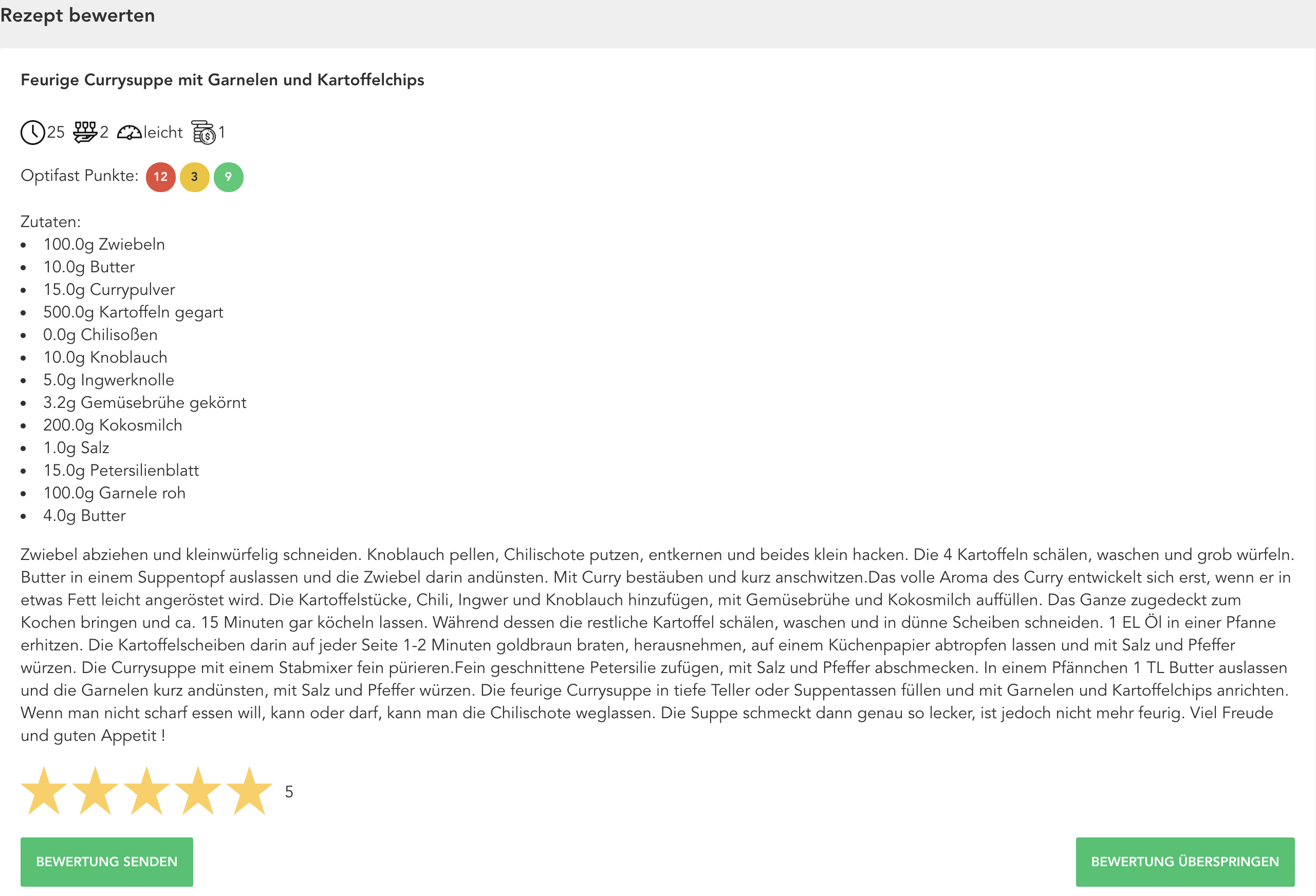The image size is (1316, 896).
Task: Click the green Optifast points badge 9
Action: 228,177
